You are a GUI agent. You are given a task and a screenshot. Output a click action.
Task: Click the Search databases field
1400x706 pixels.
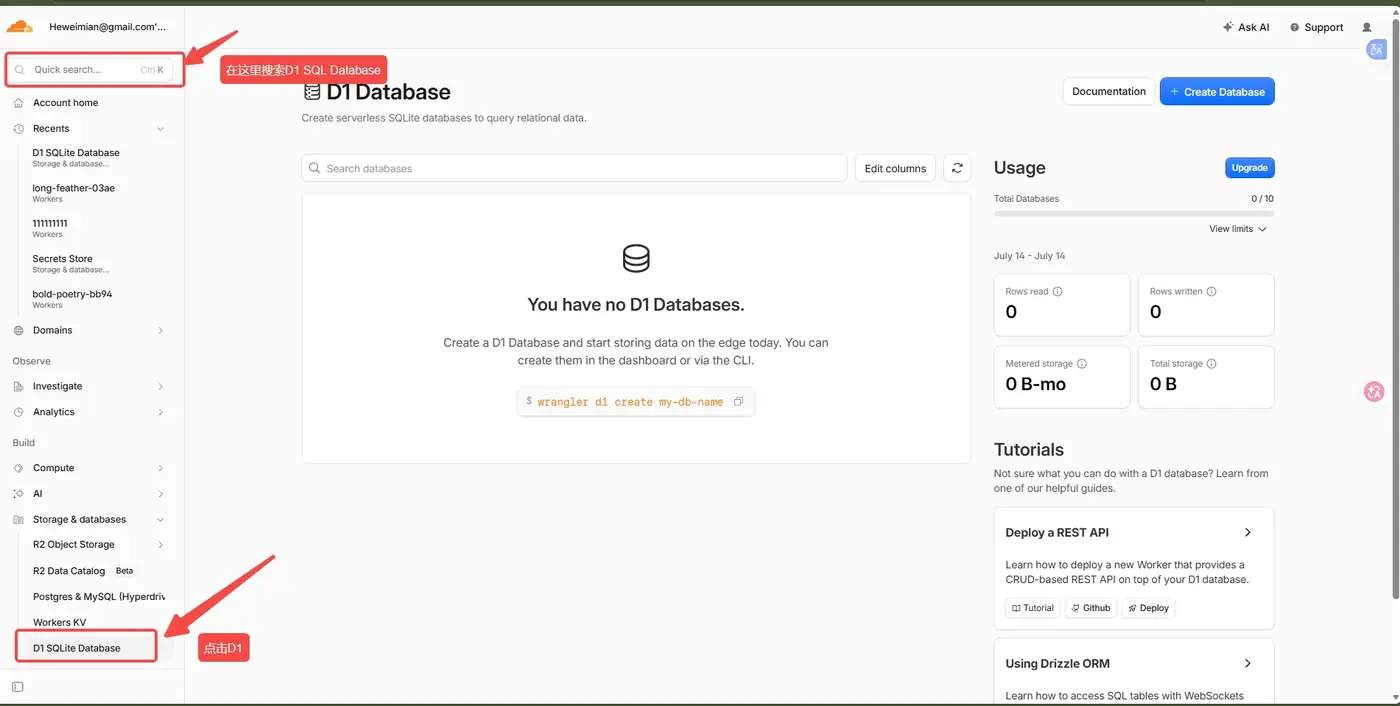coord(574,168)
